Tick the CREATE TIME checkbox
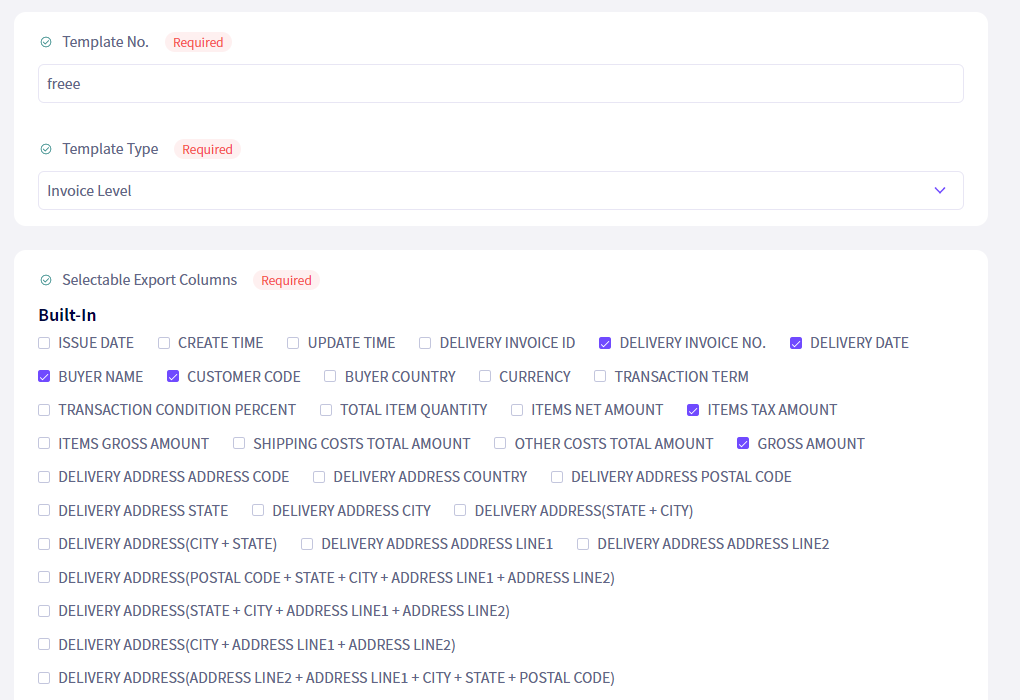 [x=164, y=343]
